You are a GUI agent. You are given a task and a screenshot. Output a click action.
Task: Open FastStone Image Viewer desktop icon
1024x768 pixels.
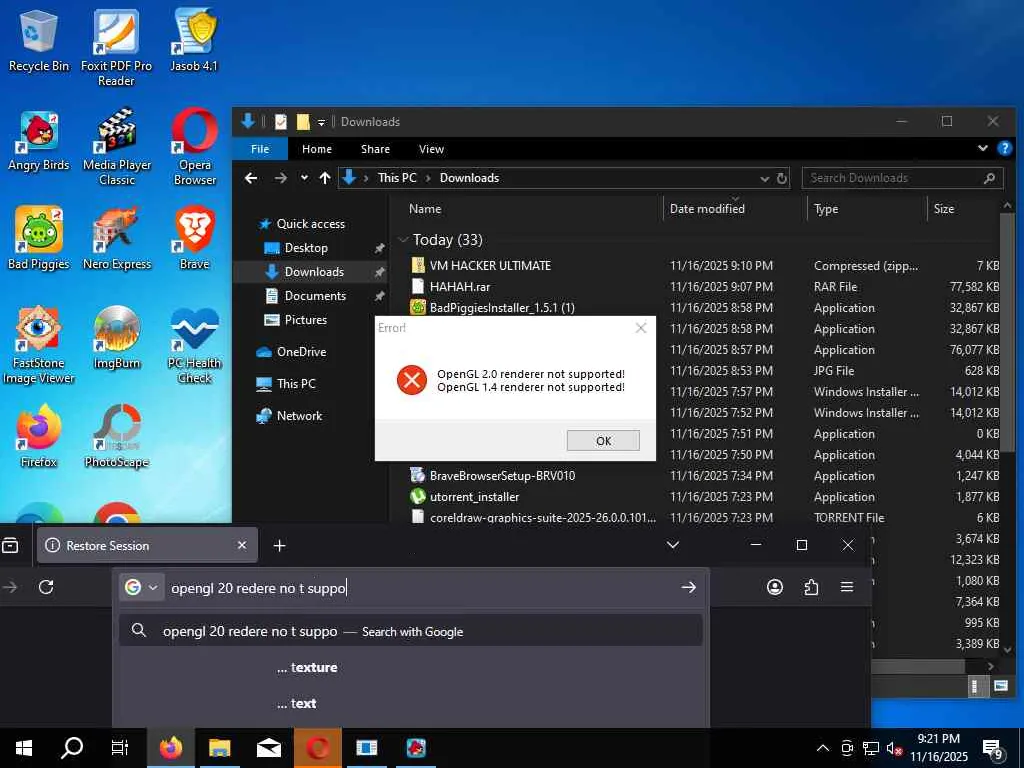[x=39, y=345]
